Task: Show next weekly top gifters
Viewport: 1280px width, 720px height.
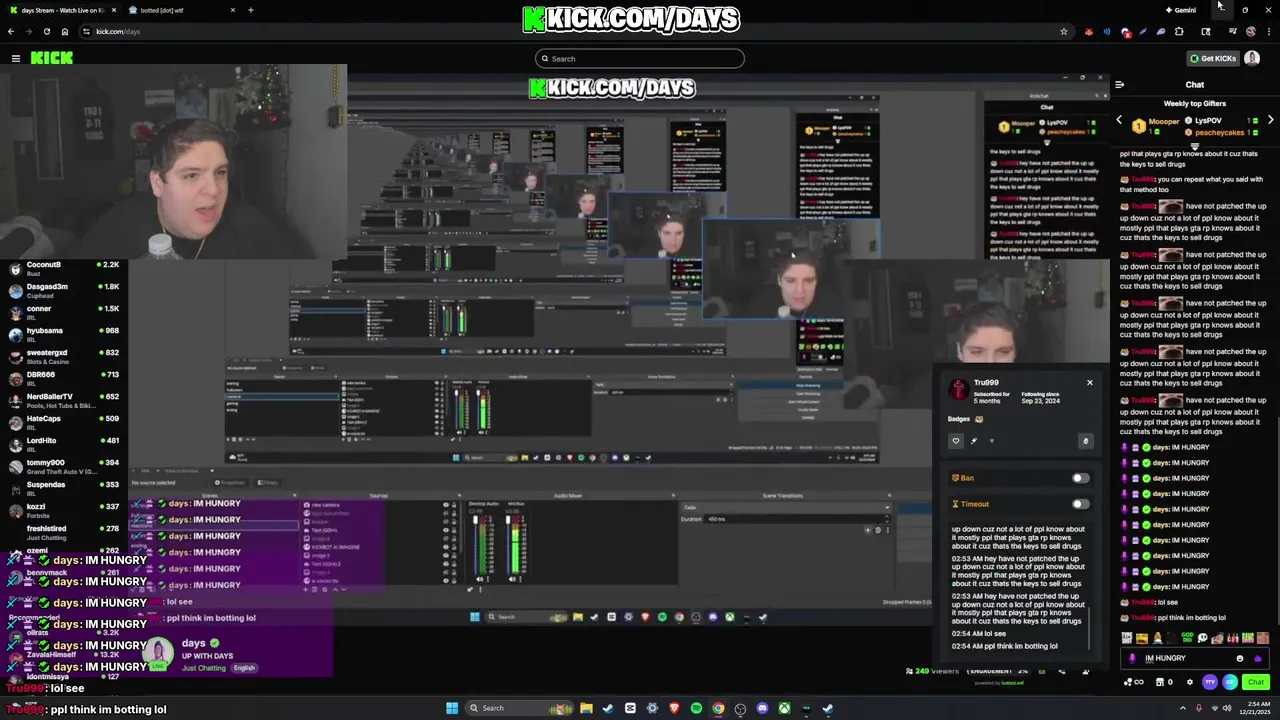Action: tap(1270, 120)
